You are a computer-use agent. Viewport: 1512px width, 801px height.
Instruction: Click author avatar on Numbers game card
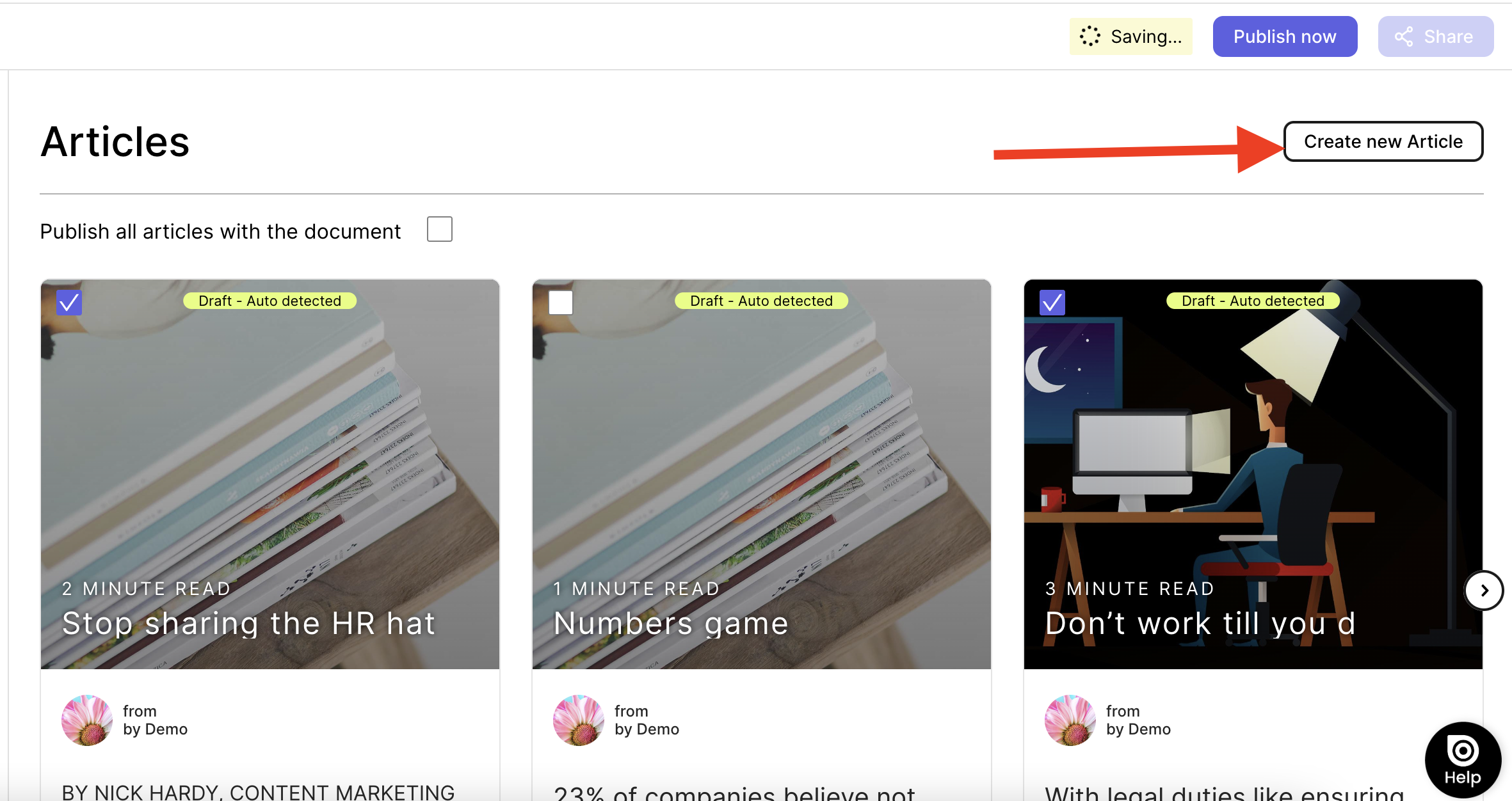point(579,720)
